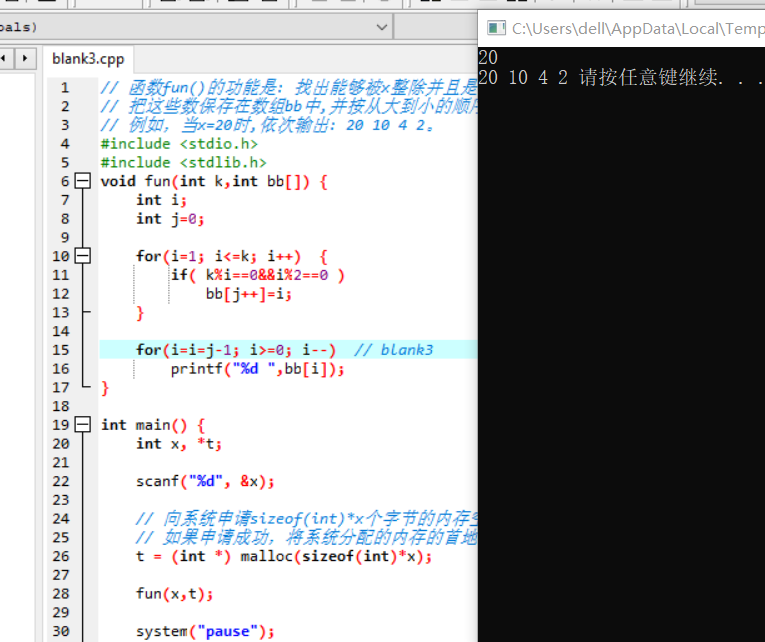This screenshot has width=765, height=642.
Task: Click the 'int j=0;' line
Action: 170,219
